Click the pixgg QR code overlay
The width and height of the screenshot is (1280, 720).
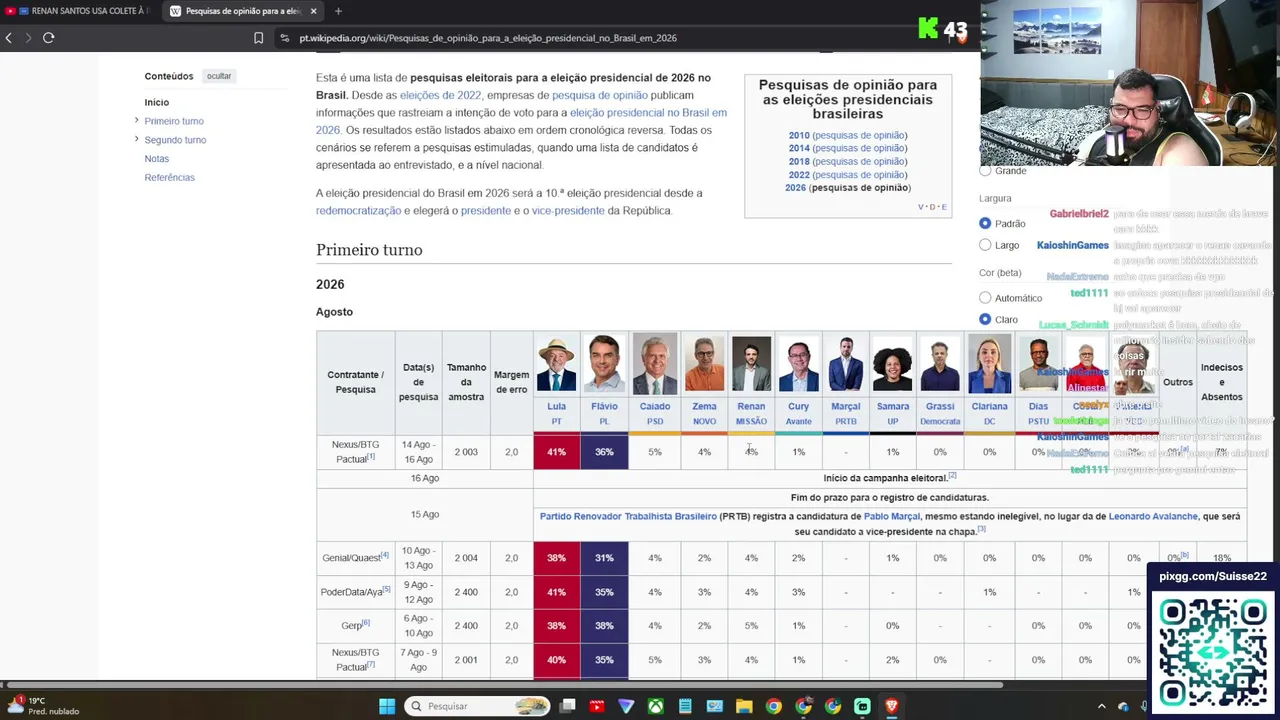(1213, 651)
